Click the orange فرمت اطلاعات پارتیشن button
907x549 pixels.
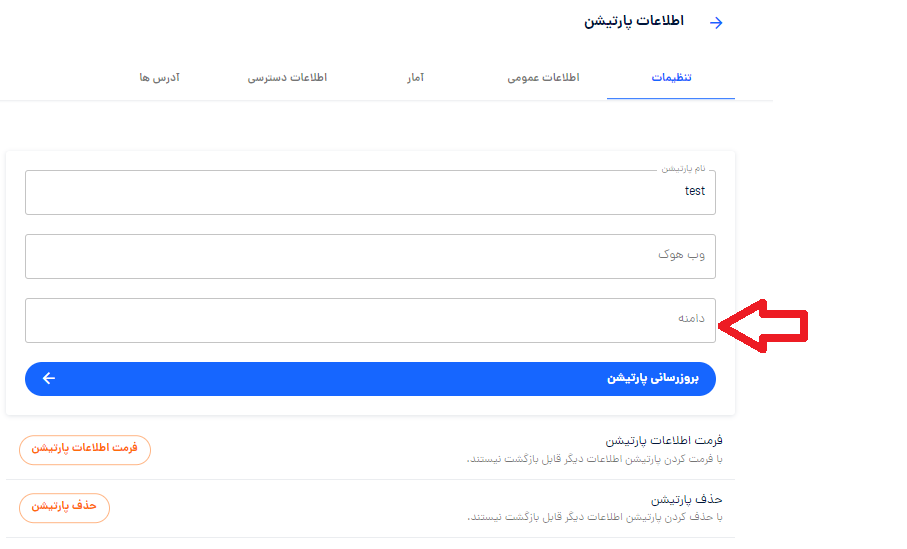click(85, 449)
